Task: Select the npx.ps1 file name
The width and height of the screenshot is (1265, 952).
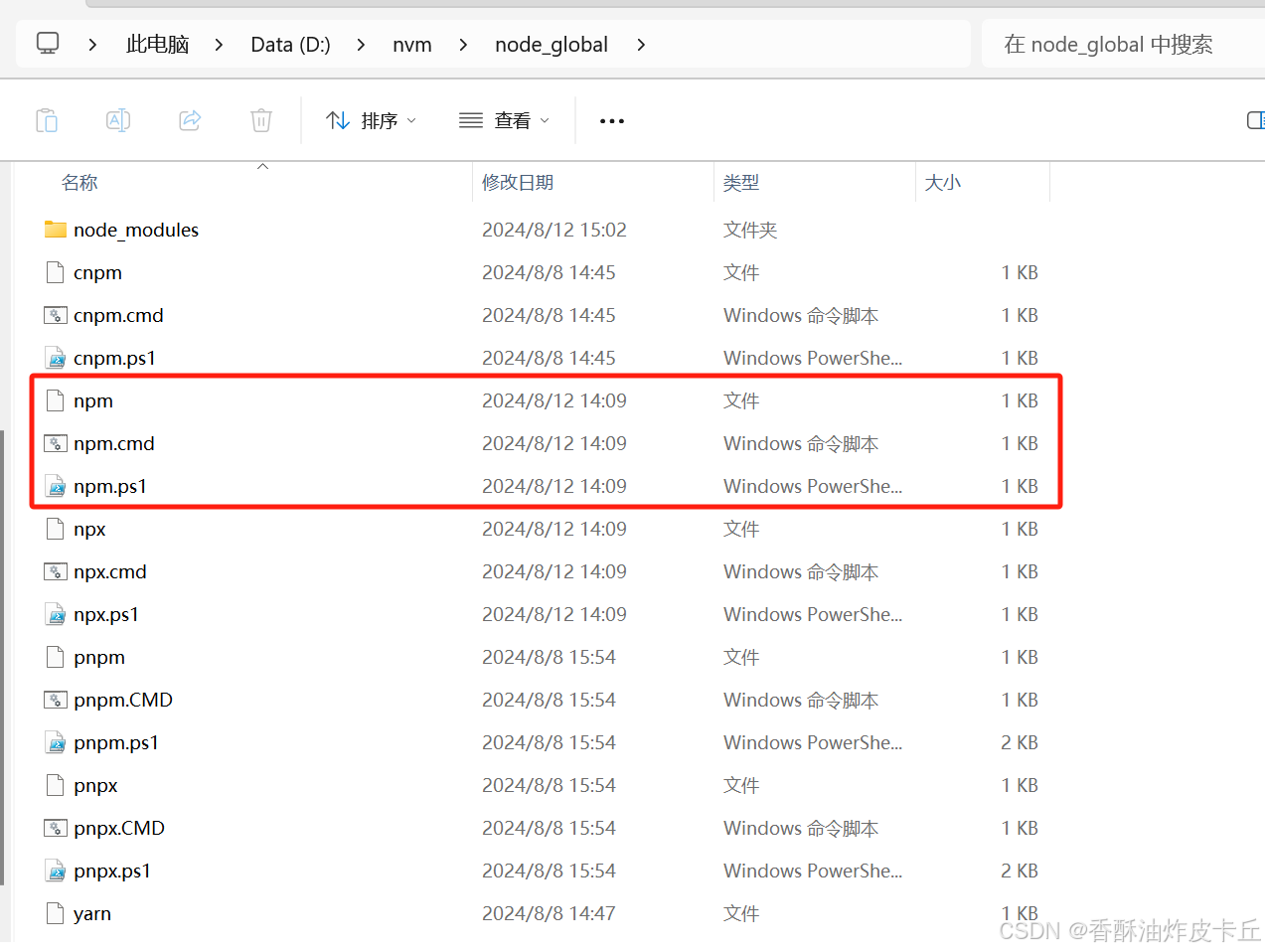Action: [106, 614]
